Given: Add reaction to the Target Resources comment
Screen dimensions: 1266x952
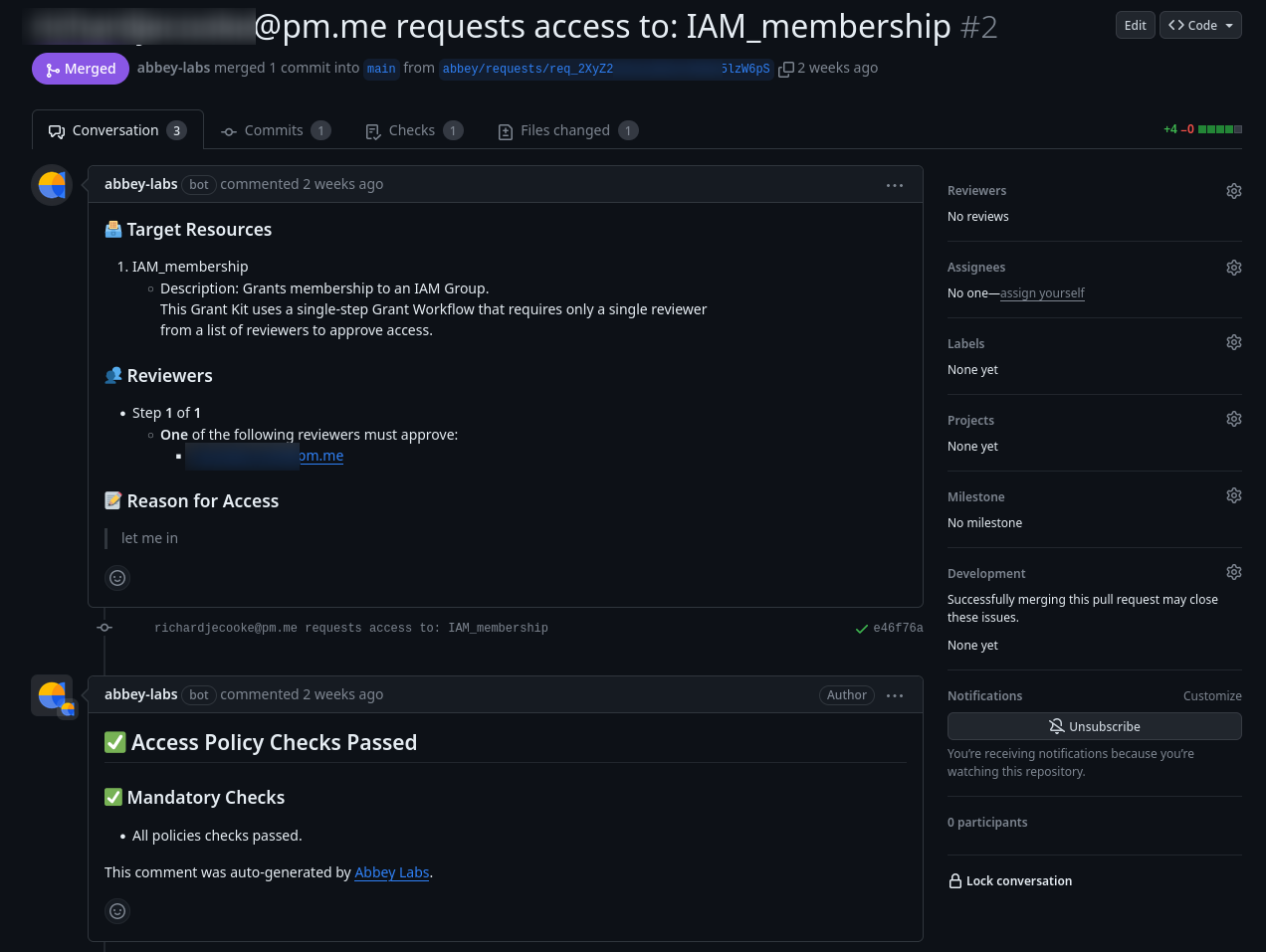Looking at the screenshot, I should [x=117, y=578].
